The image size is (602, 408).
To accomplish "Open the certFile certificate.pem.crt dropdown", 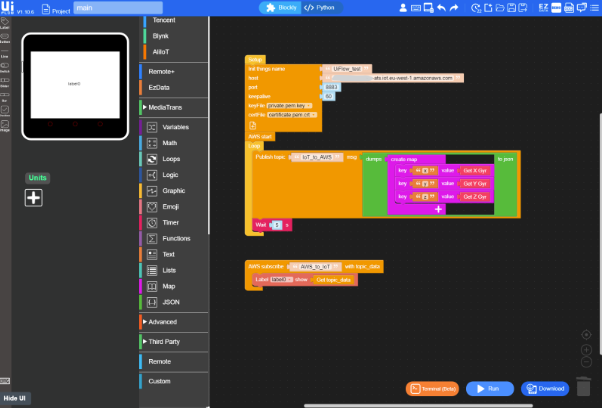I will pos(292,115).
